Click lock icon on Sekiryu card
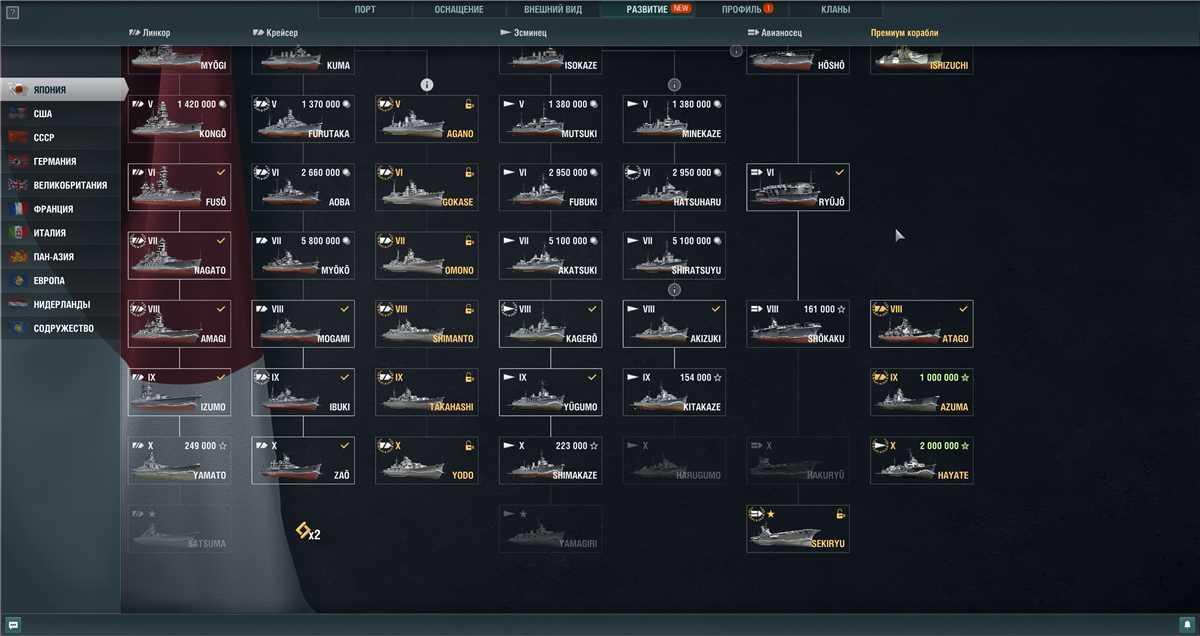The image size is (1200, 636). coord(840,514)
